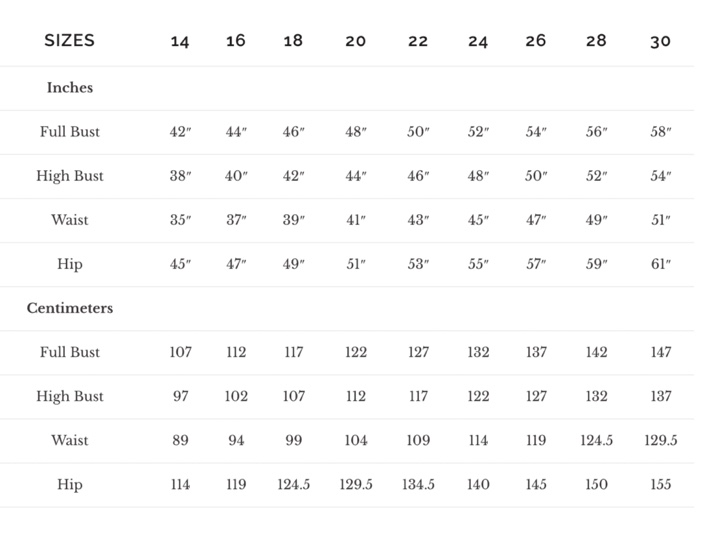Click the Inches section label

69,88
